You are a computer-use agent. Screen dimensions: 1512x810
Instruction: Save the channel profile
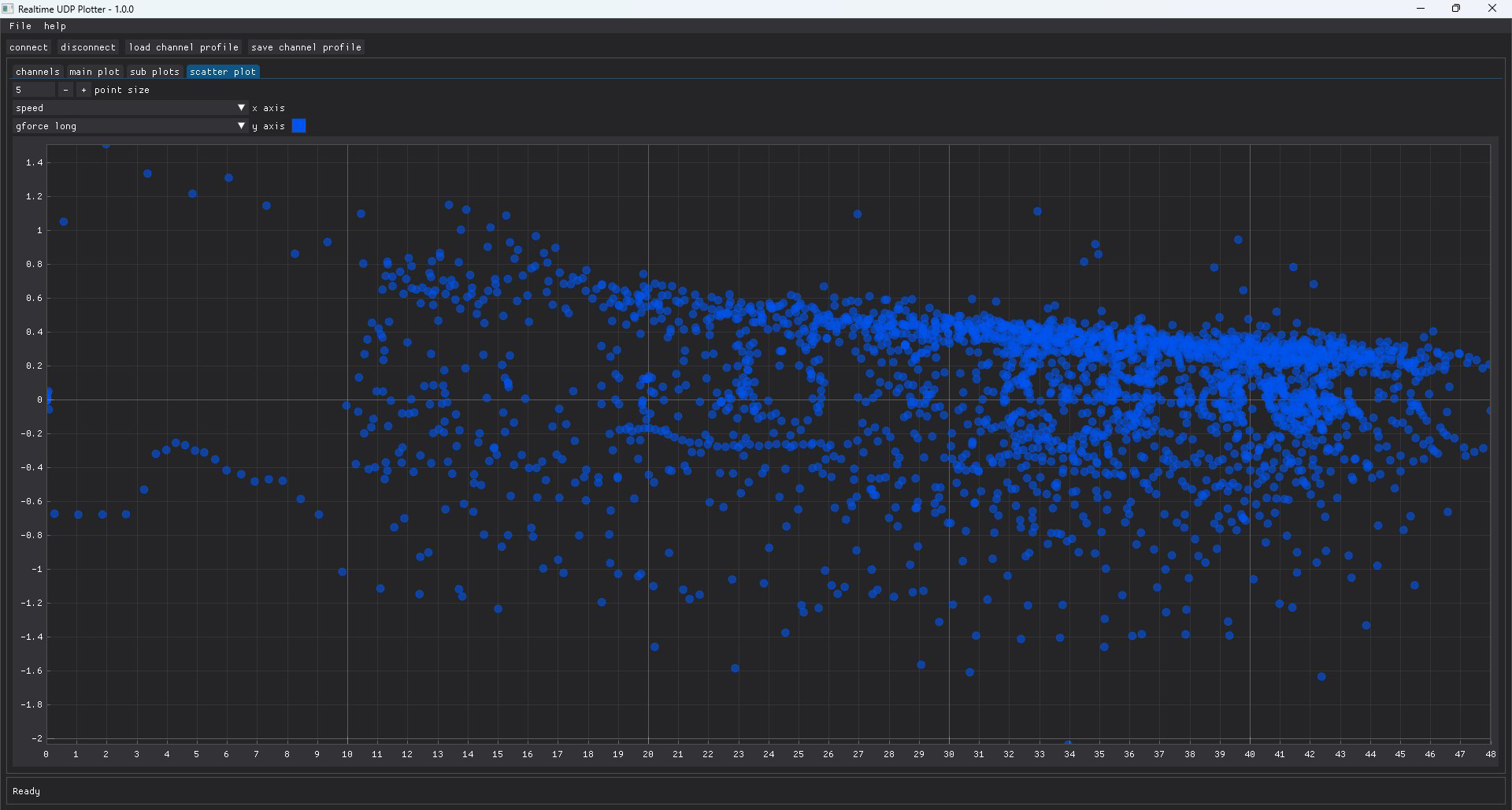pyautogui.click(x=306, y=47)
